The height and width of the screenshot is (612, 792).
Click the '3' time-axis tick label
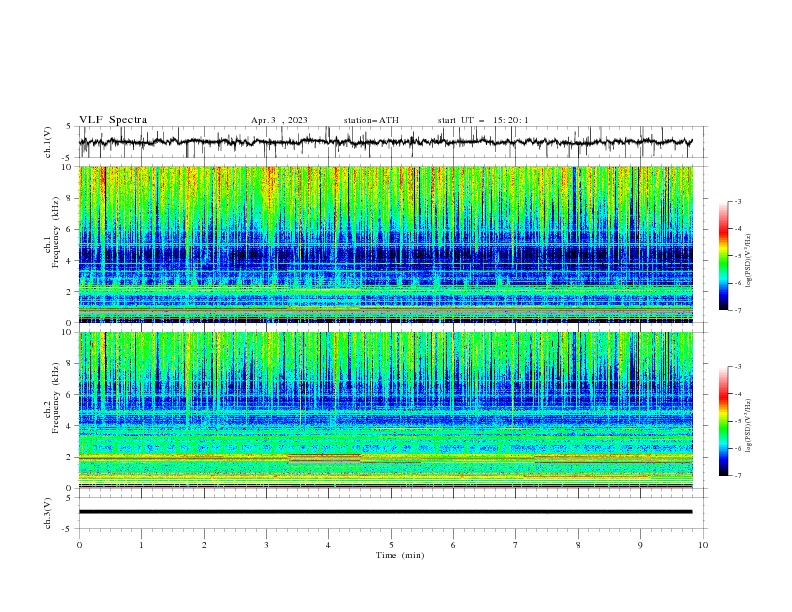click(266, 545)
